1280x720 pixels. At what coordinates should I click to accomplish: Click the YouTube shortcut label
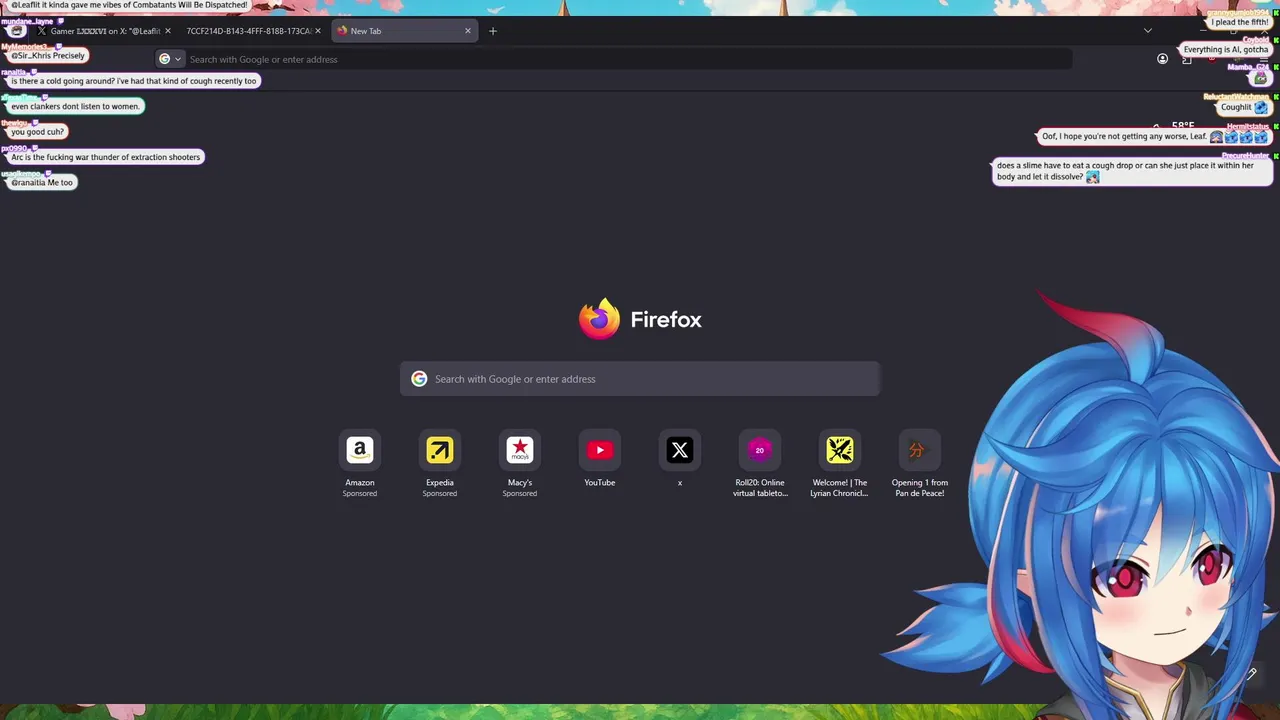[x=600, y=483]
